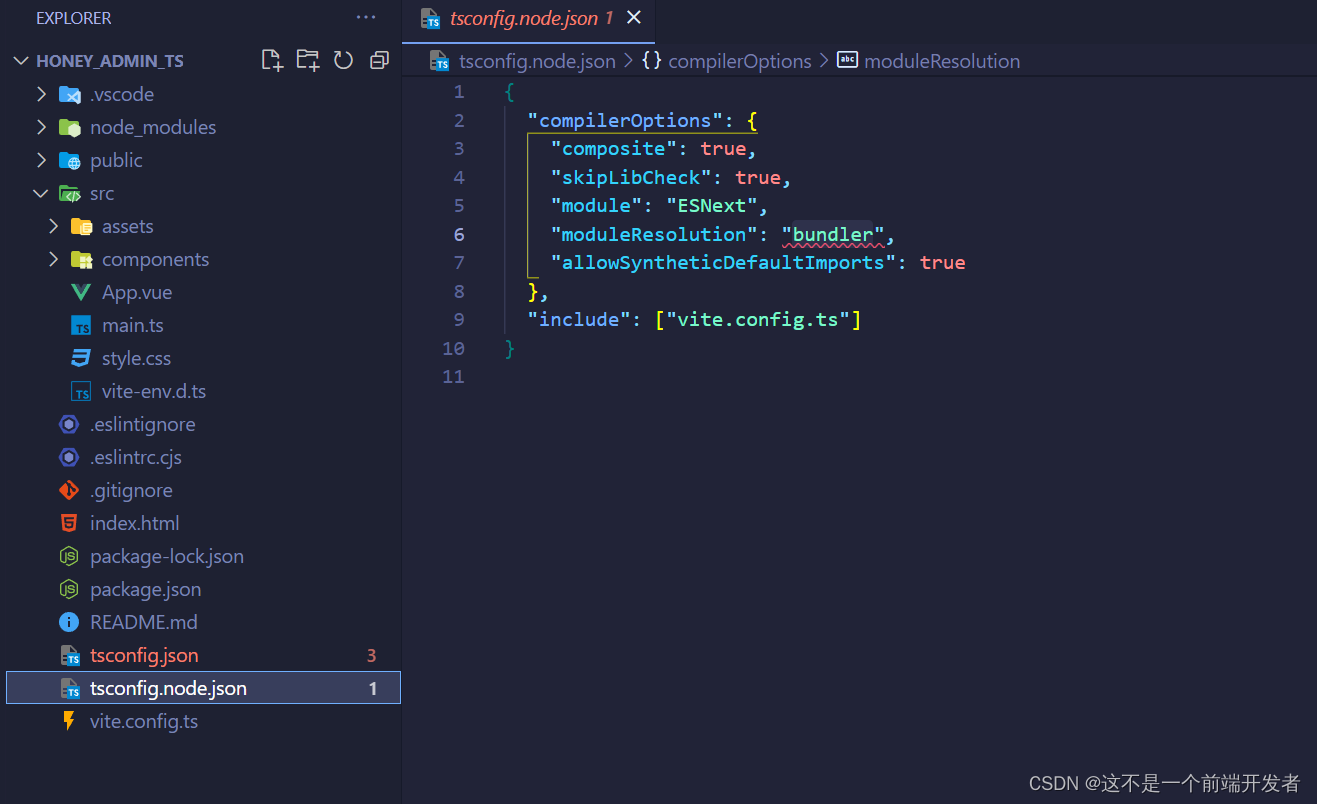Collapse the src folder chevron
1317x804 pixels.
click(x=41, y=193)
